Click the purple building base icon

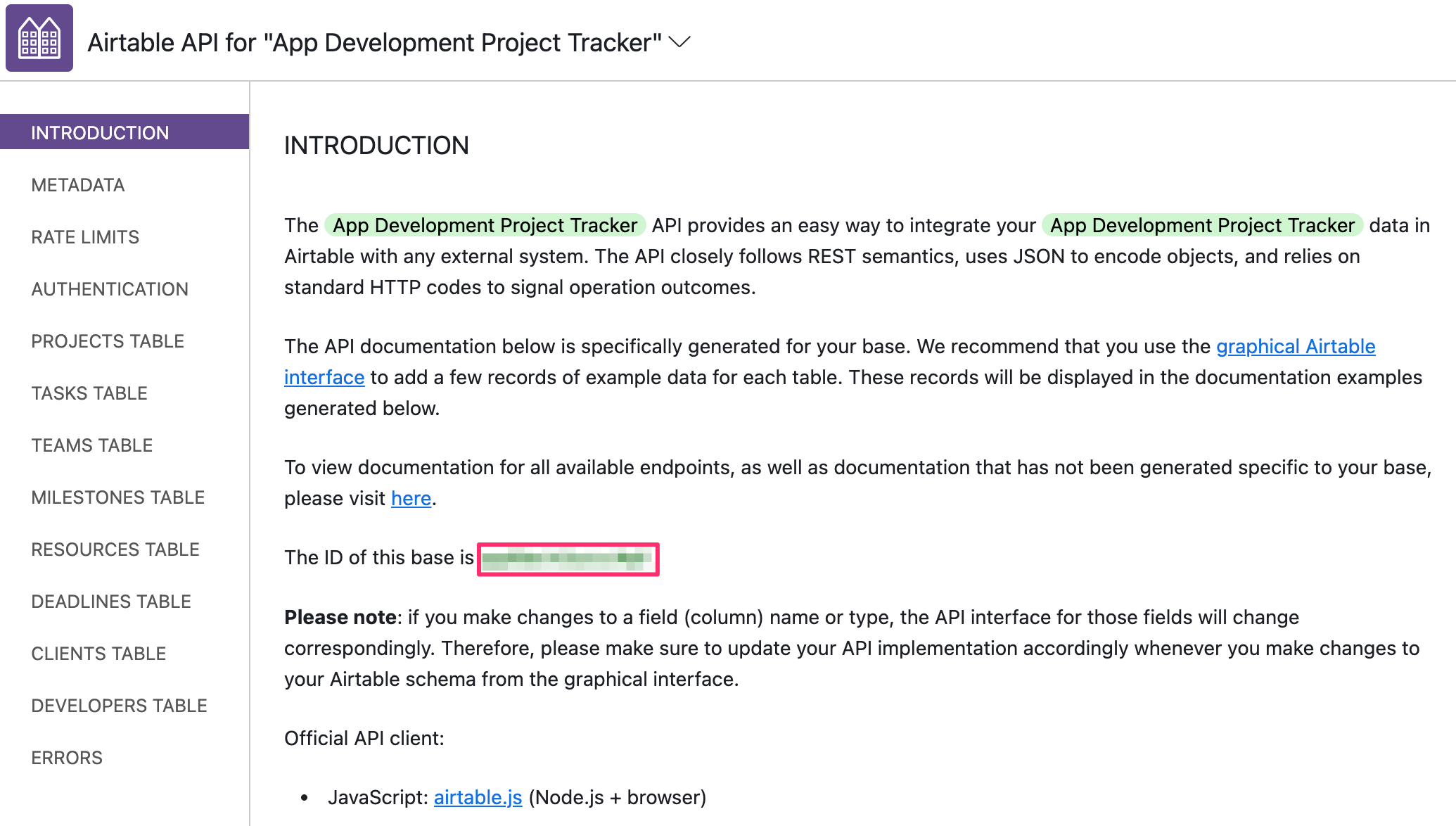click(39, 38)
